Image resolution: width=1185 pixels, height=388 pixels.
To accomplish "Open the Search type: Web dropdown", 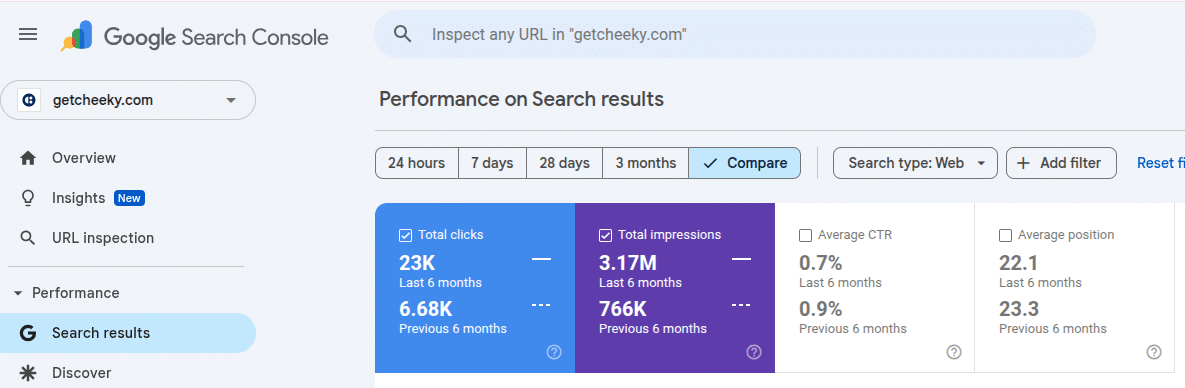I will 915,163.
